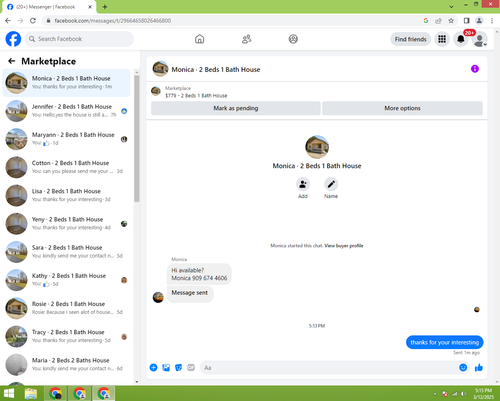Open Maria 2 Beds 2 Baths conversation
Image resolution: width=500 pixels, height=401 pixels.
66,364
